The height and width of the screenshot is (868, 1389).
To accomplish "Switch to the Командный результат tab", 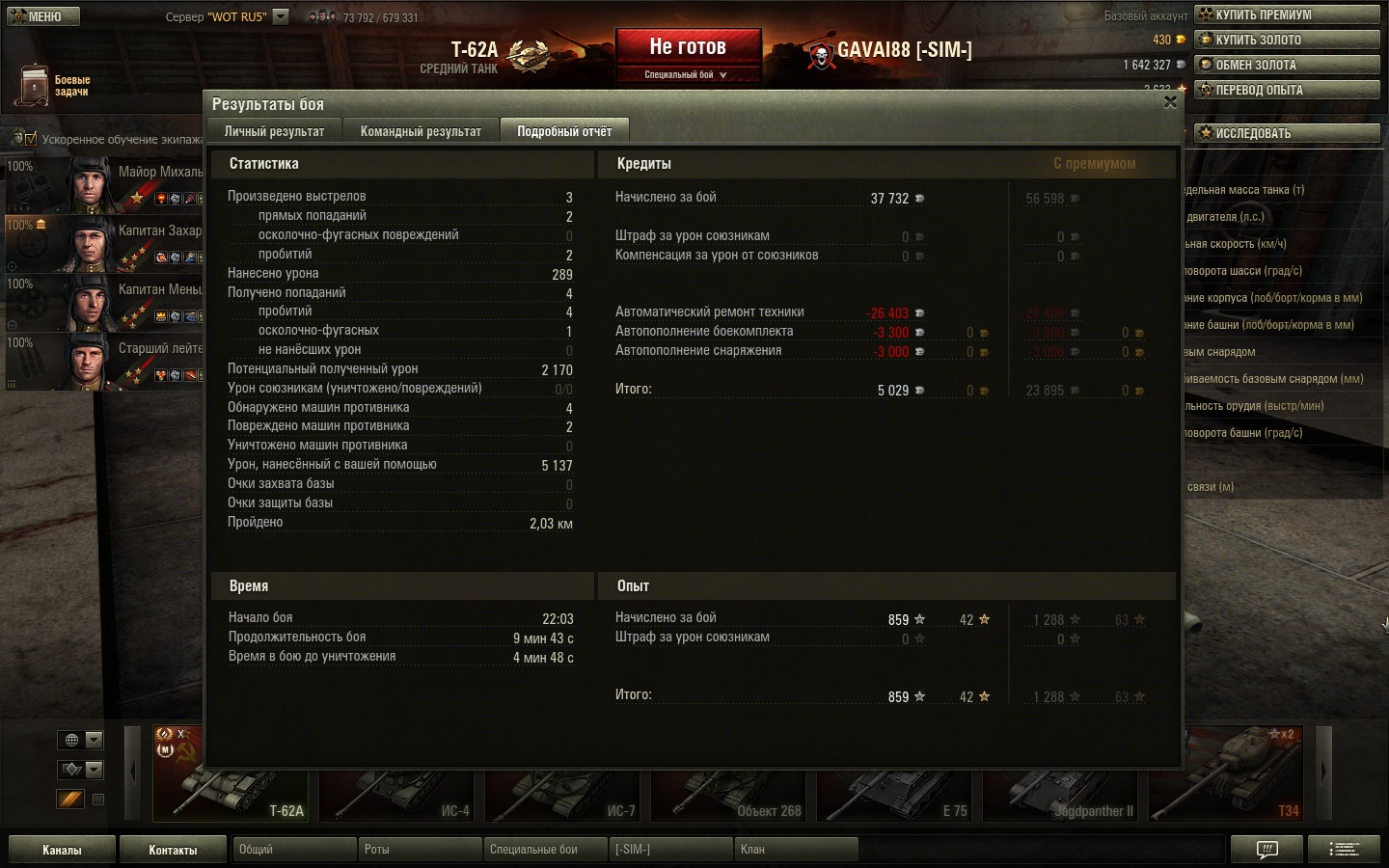I will tap(421, 131).
